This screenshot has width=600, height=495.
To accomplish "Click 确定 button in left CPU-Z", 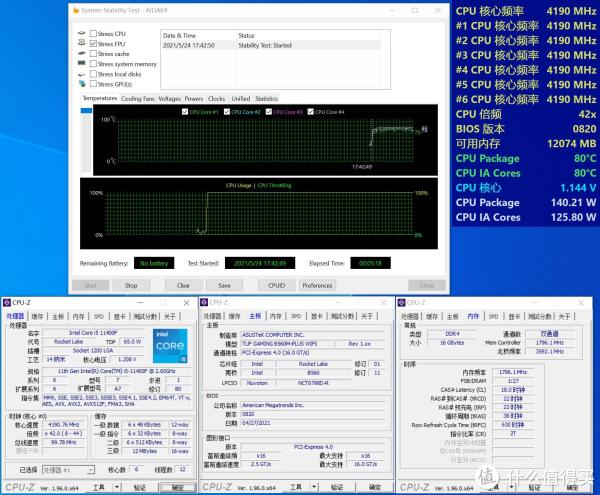I will tap(178, 487).
